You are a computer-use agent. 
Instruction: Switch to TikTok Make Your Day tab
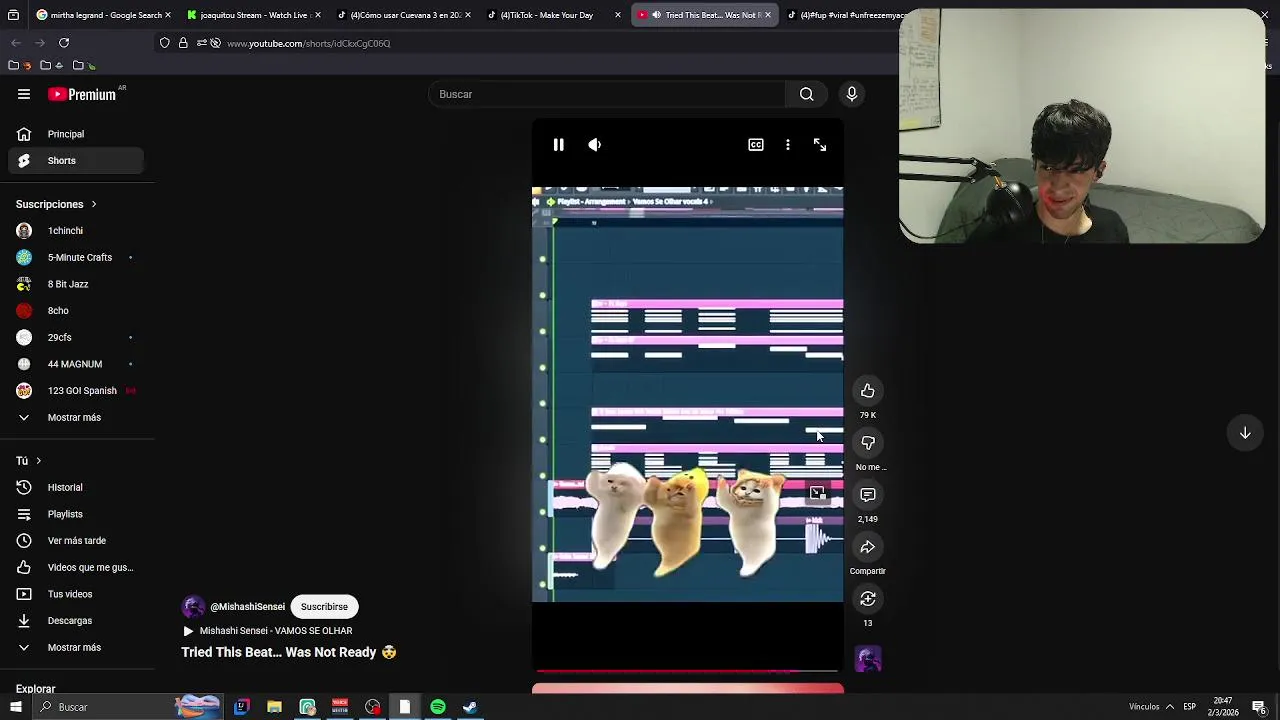pos(554,15)
